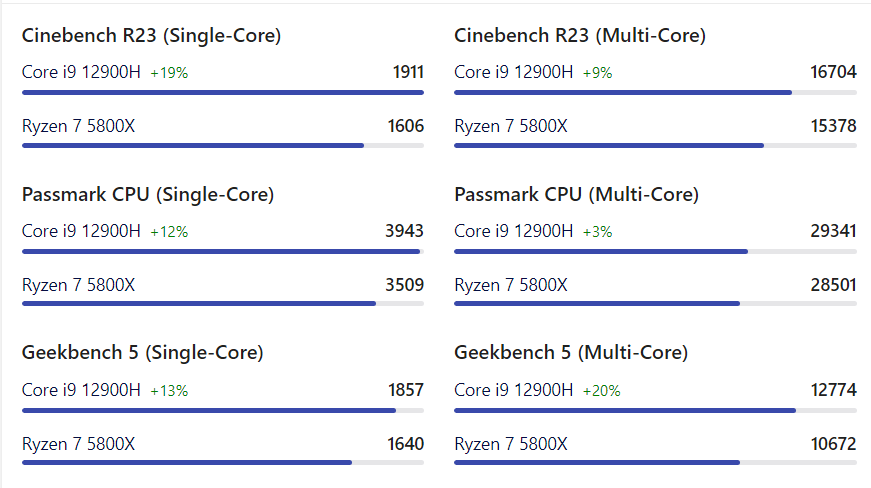871x488 pixels.
Task: Click the 1911 Cinebench single-core score
Action: coord(408,72)
